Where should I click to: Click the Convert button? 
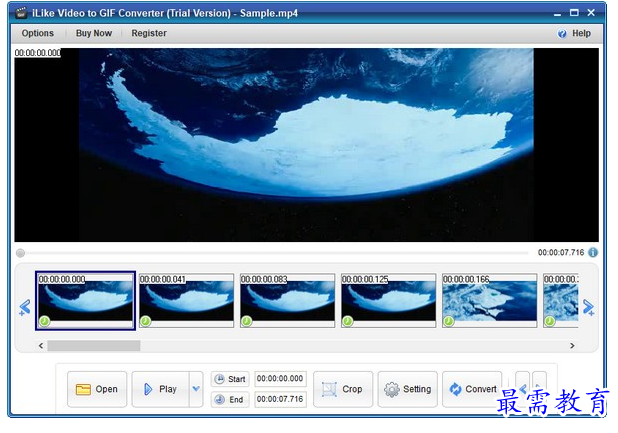(x=472, y=389)
